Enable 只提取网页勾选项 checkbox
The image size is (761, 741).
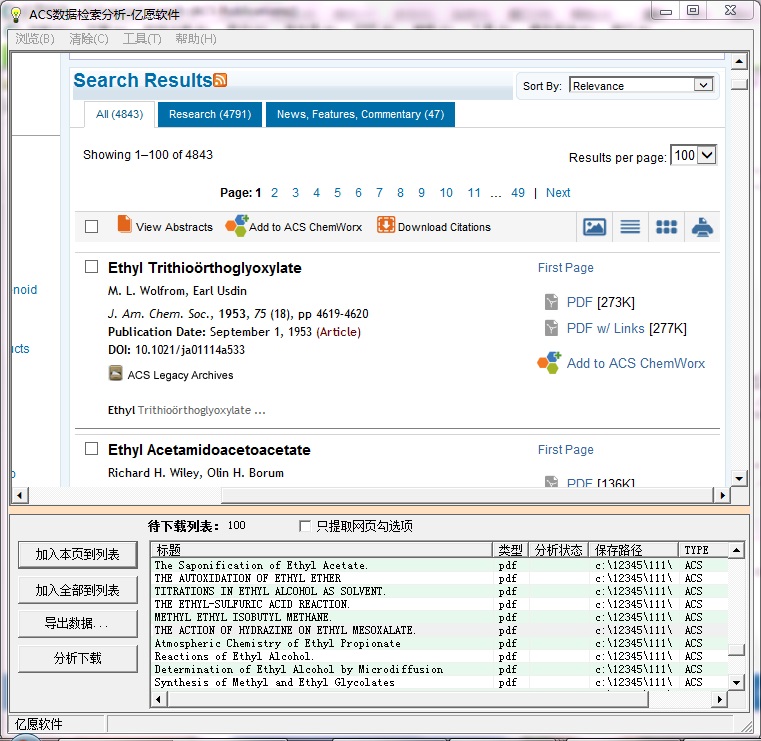(305, 526)
